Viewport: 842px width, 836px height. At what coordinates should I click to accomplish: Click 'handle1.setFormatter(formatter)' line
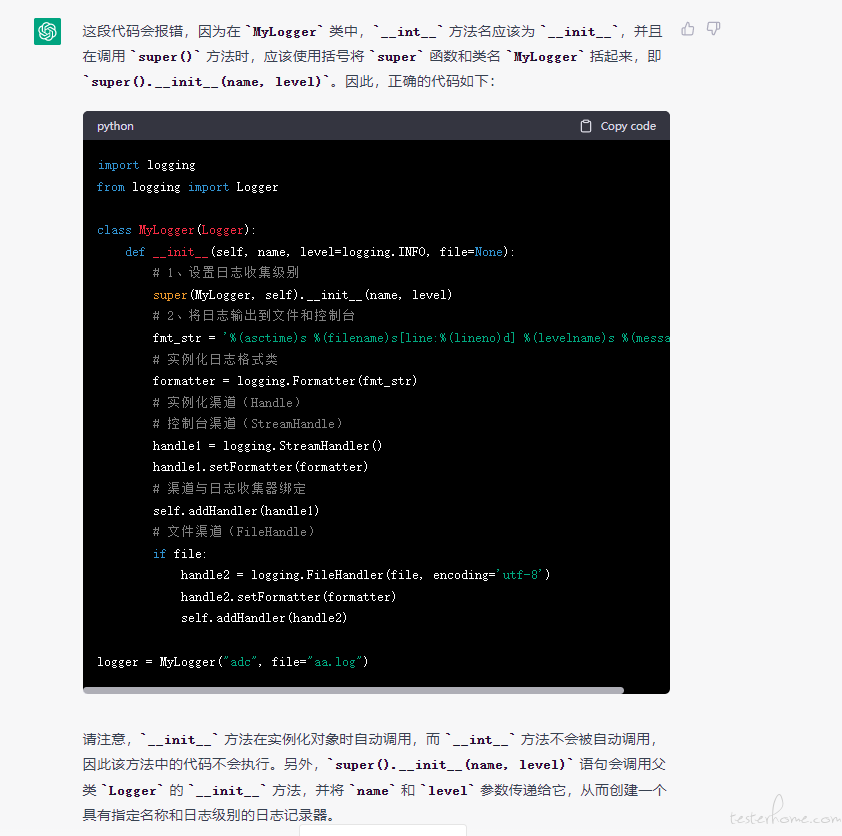pyautogui.click(x=260, y=467)
